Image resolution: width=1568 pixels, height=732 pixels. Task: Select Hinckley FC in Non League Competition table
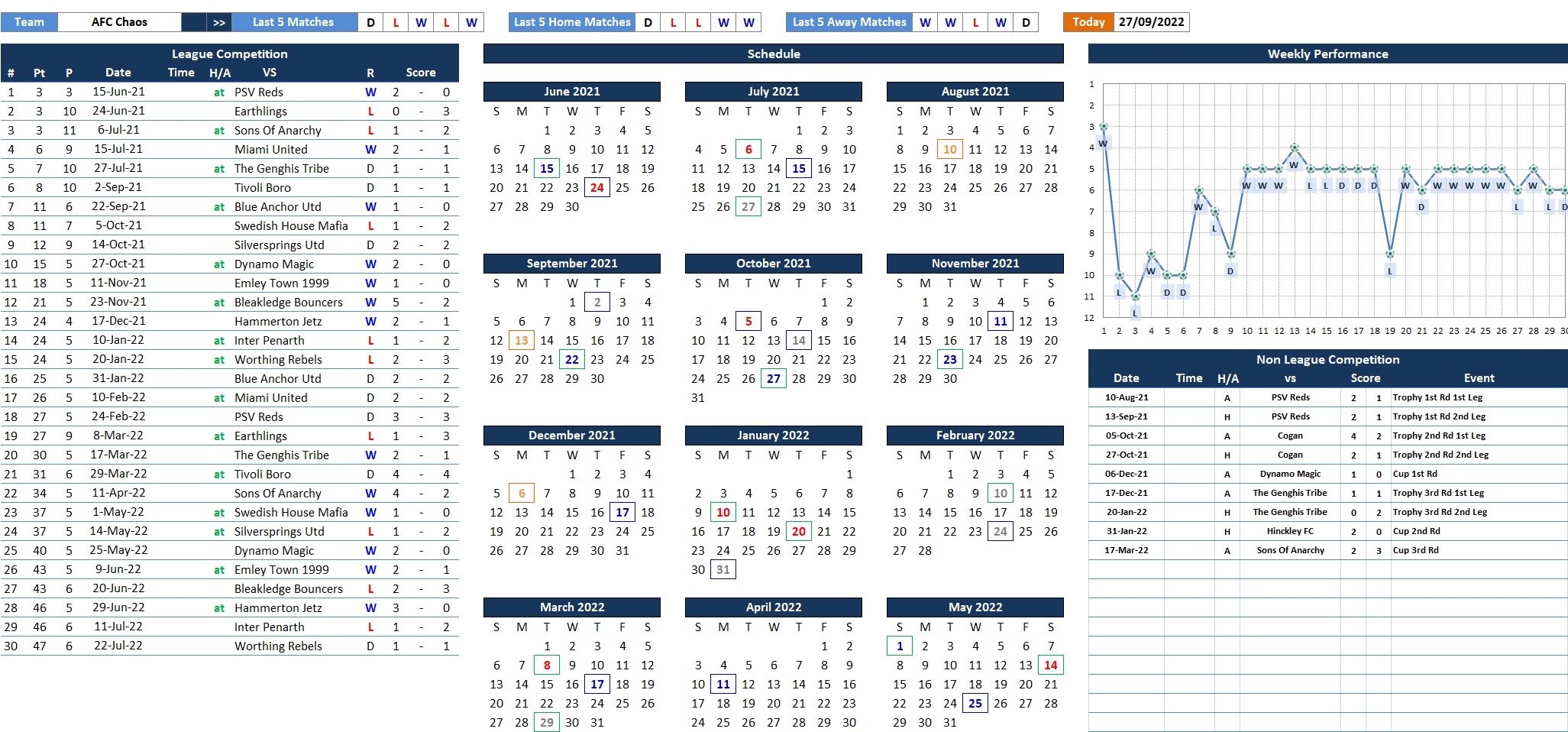pyautogui.click(x=1290, y=532)
